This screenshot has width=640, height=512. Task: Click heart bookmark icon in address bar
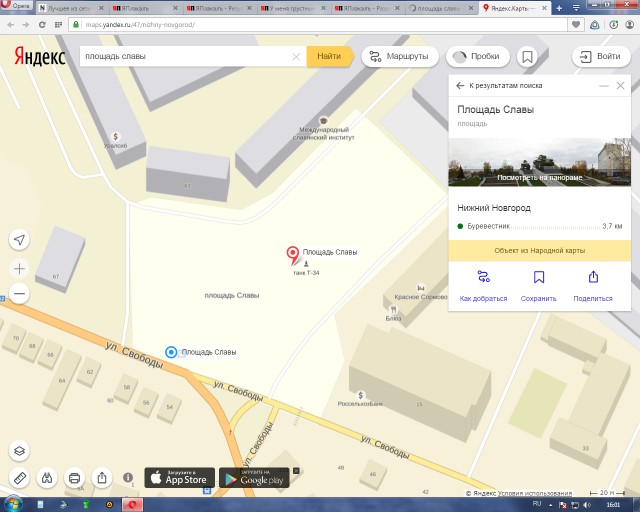(576, 24)
